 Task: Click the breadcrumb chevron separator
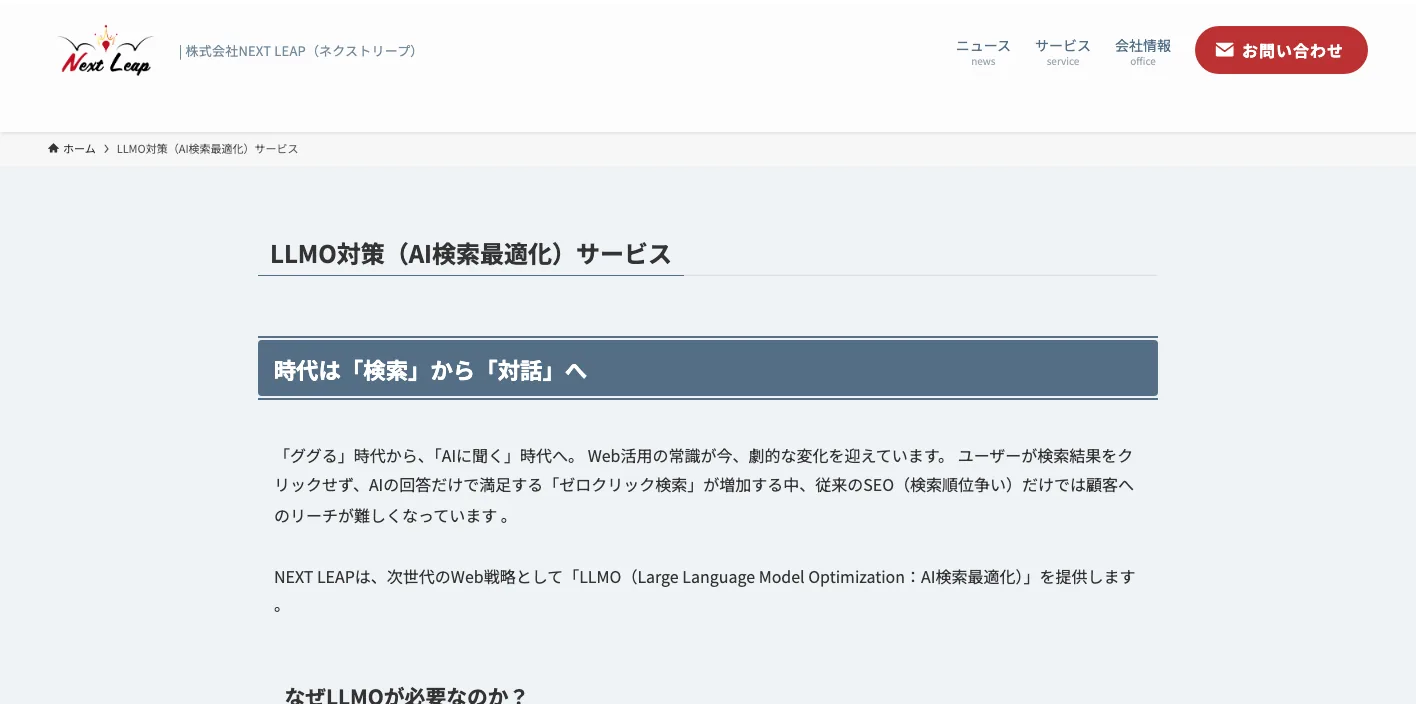(106, 149)
